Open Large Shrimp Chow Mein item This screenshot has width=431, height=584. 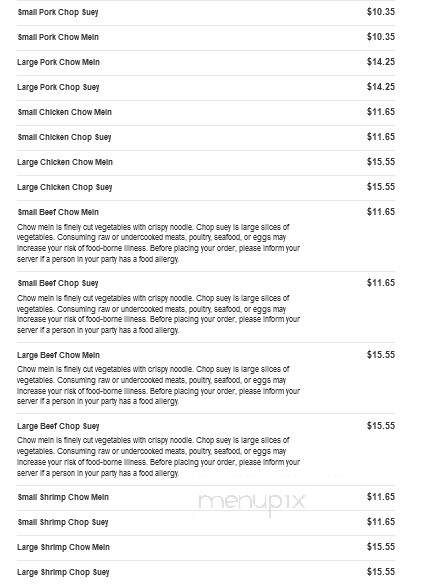pos(63,547)
